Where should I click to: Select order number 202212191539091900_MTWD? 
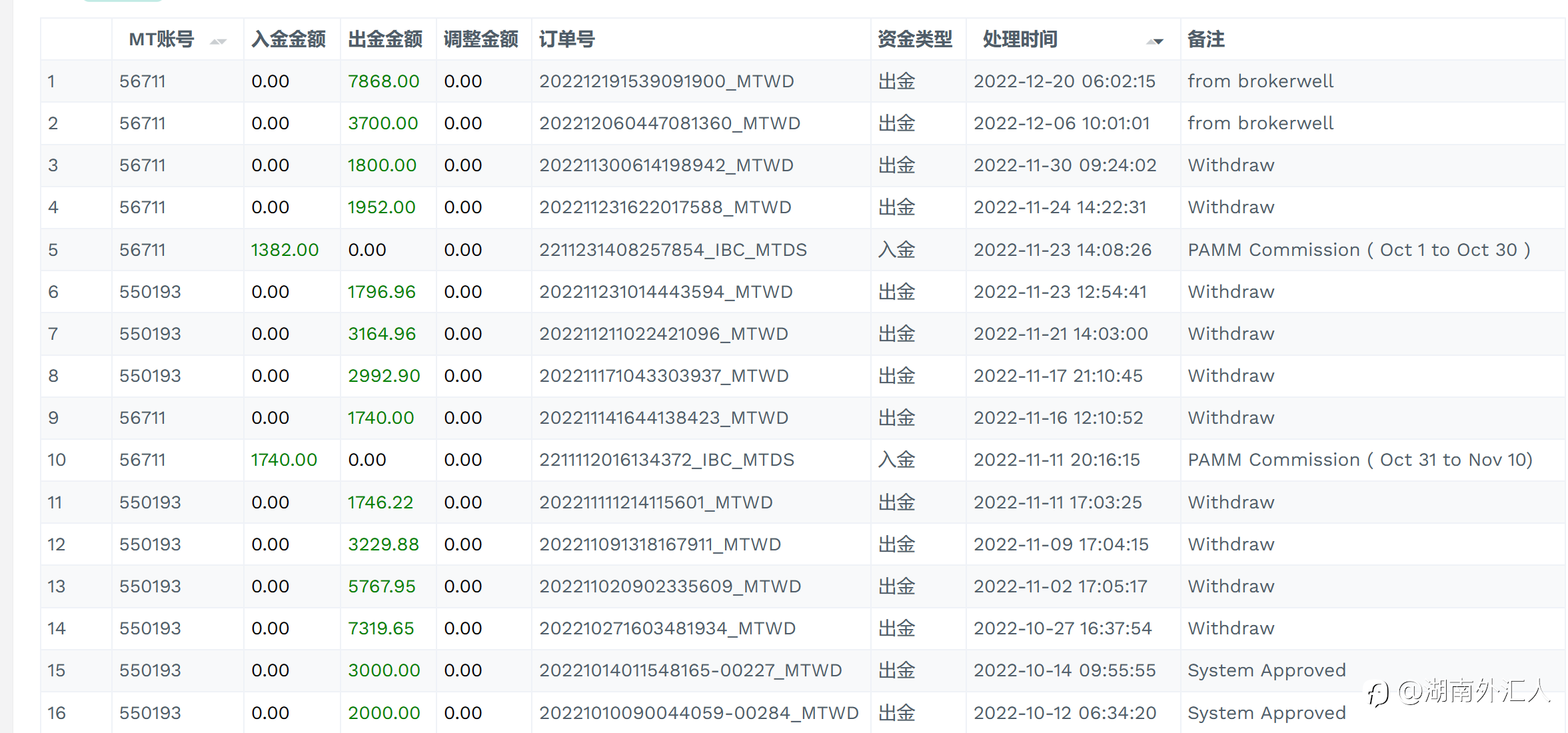(x=666, y=81)
